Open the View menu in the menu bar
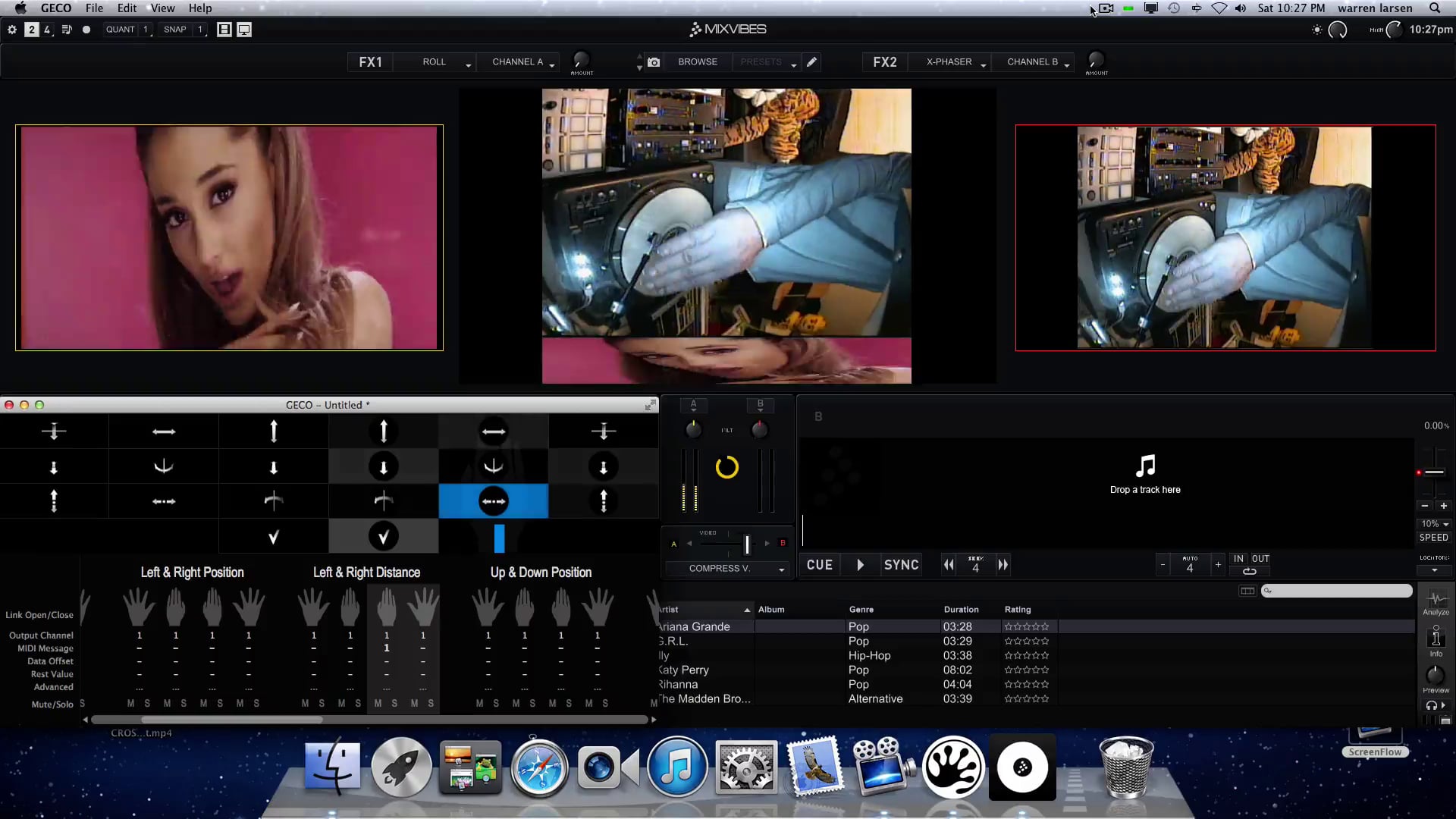The image size is (1456, 819). point(162,8)
